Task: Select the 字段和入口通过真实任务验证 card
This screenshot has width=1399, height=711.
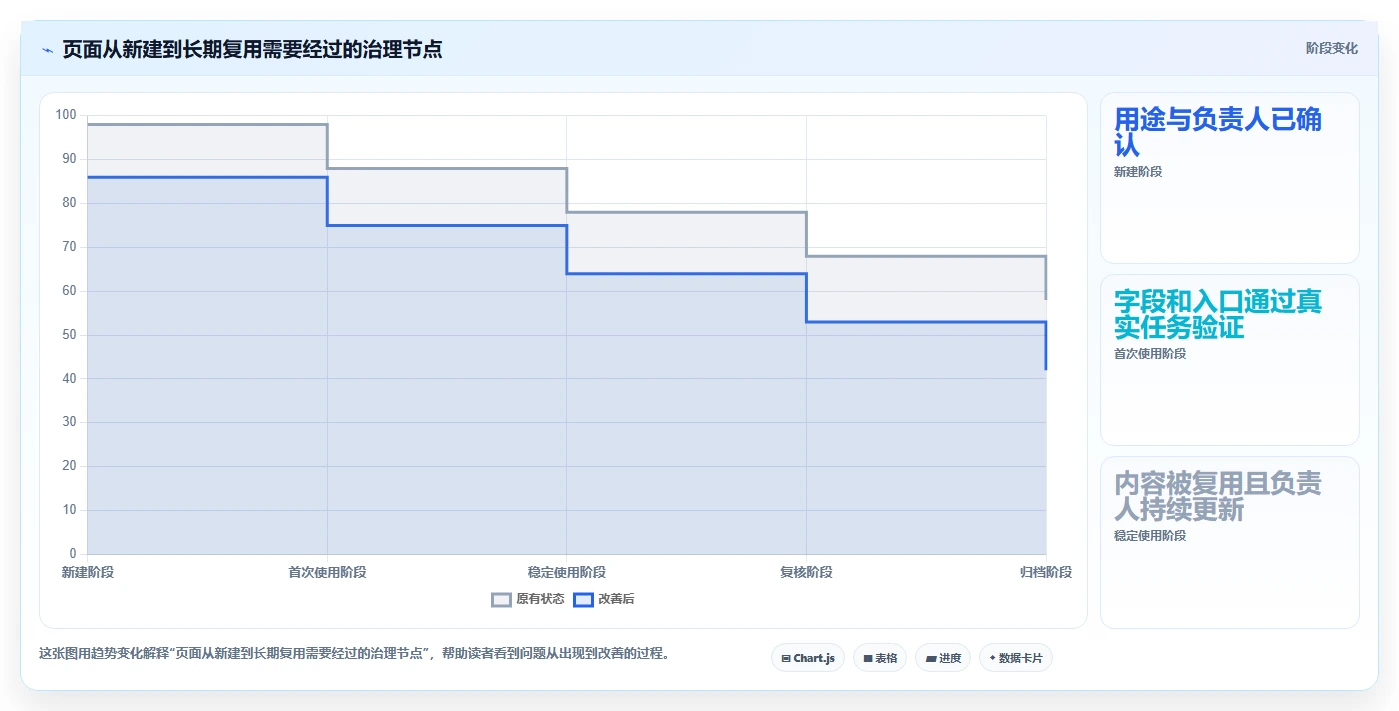Action: (x=1230, y=360)
